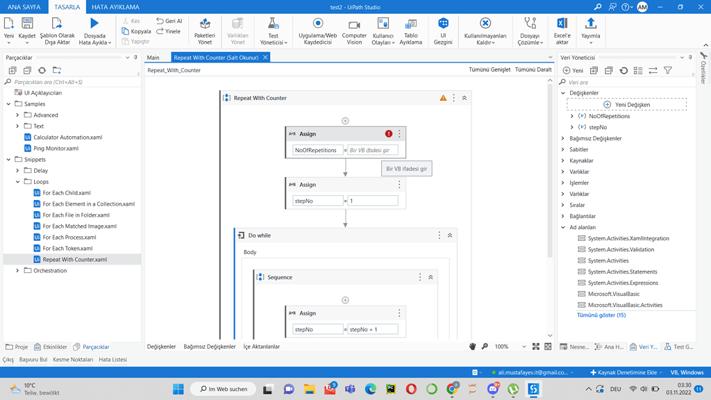Click Geri Al undo button

(169, 21)
